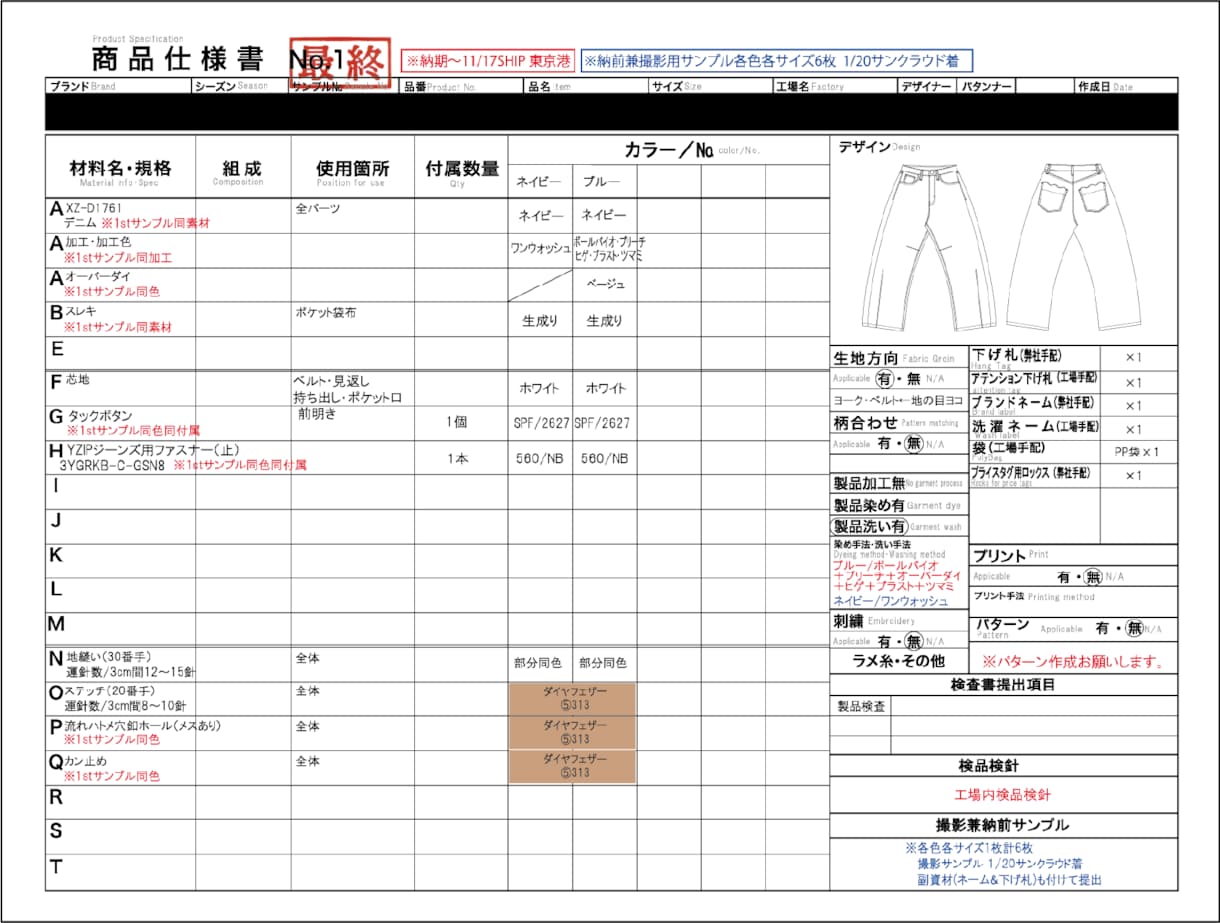This screenshot has height=923, width=1220.
Task: Click the 検査書提出項目 heading
Action: point(1003,685)
